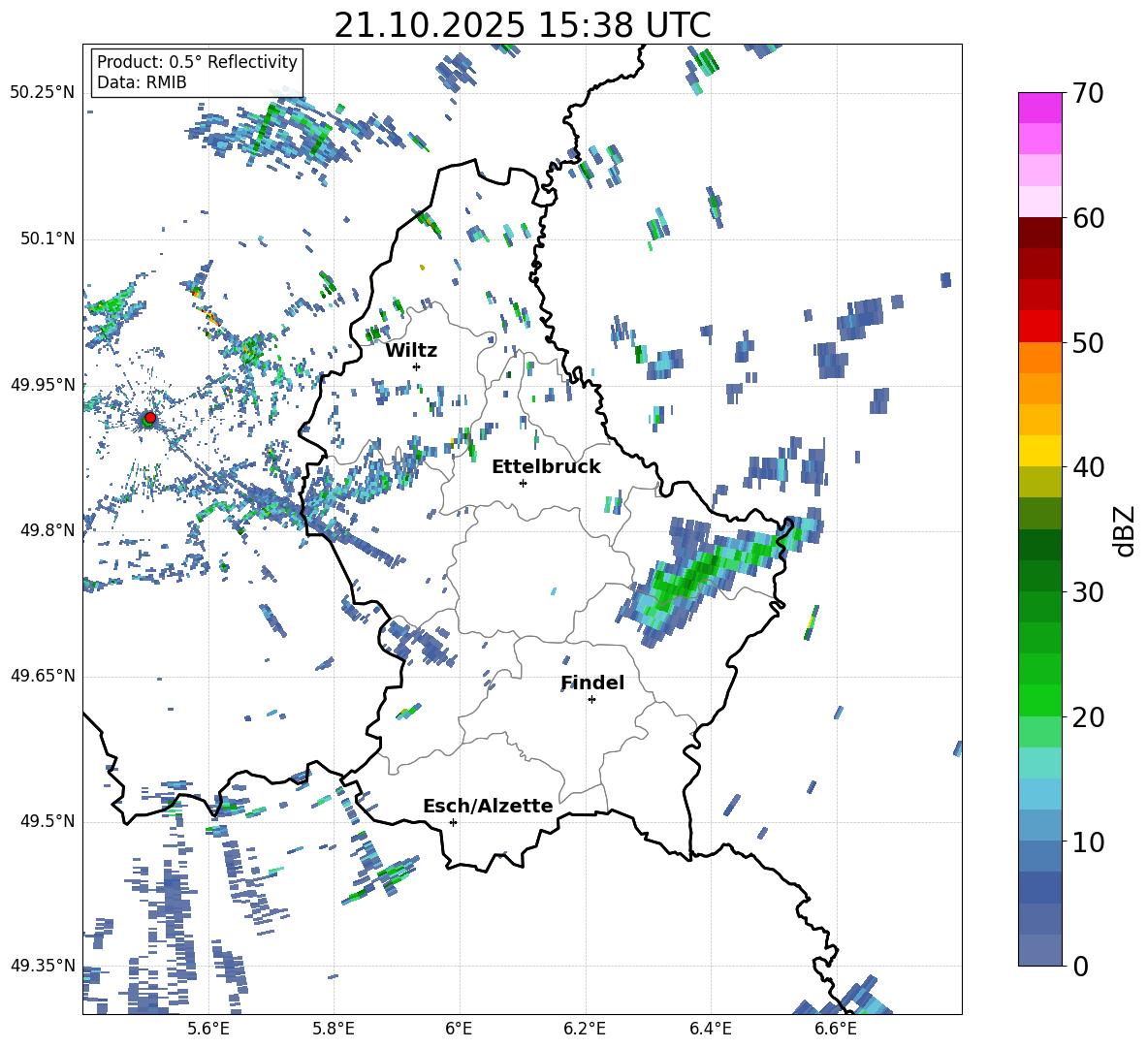
Task: Click the Esch/Alzette city label
Action: [488, 806]
